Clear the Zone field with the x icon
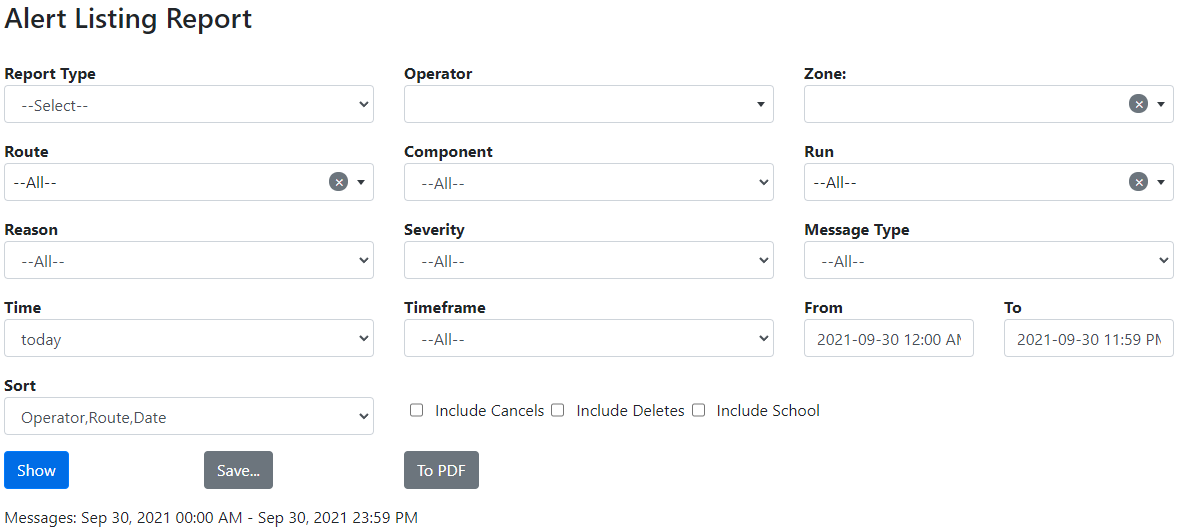Viewport: 1180px width, 528px height. 1138,104
